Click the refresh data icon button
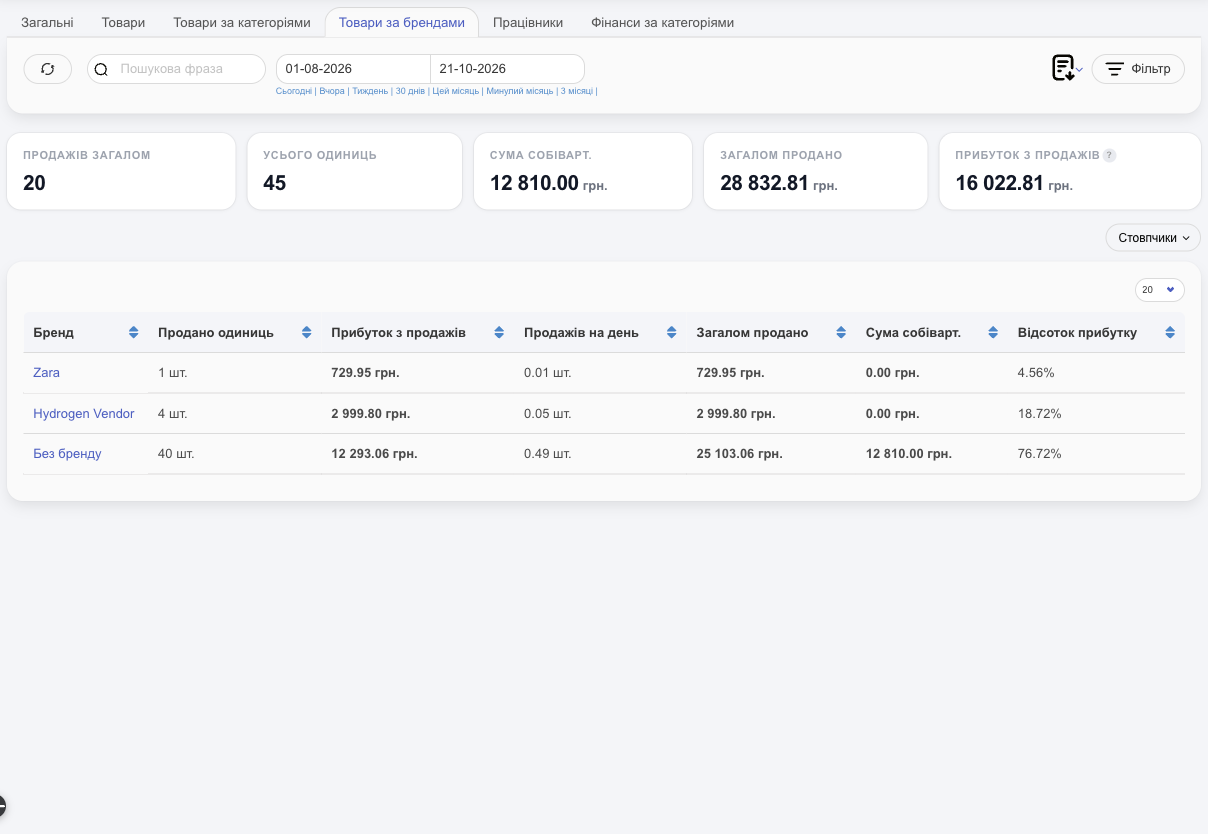Viewport: 1208px width, 834px height. click(48, 69)
